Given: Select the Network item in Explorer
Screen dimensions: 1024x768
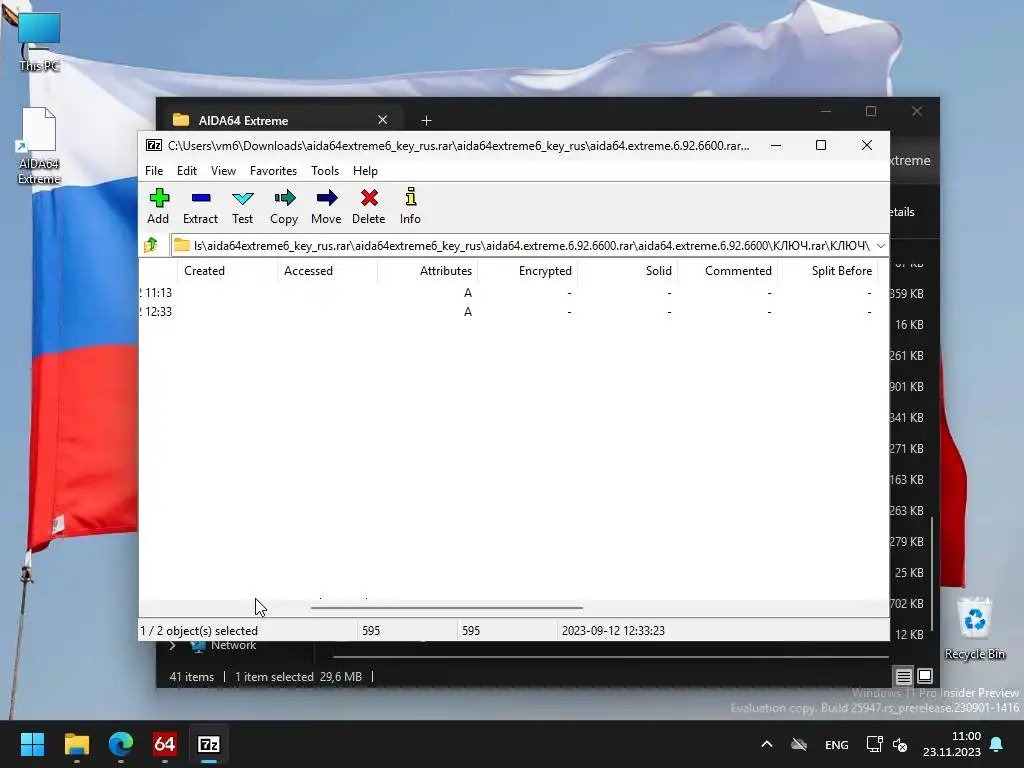Looking at the screenshot, I should tap(233, 645).
